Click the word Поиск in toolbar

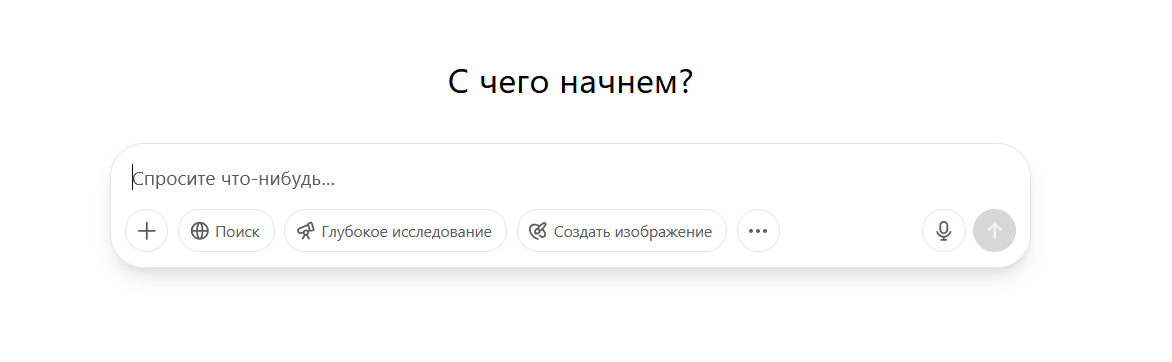(238, 232)
